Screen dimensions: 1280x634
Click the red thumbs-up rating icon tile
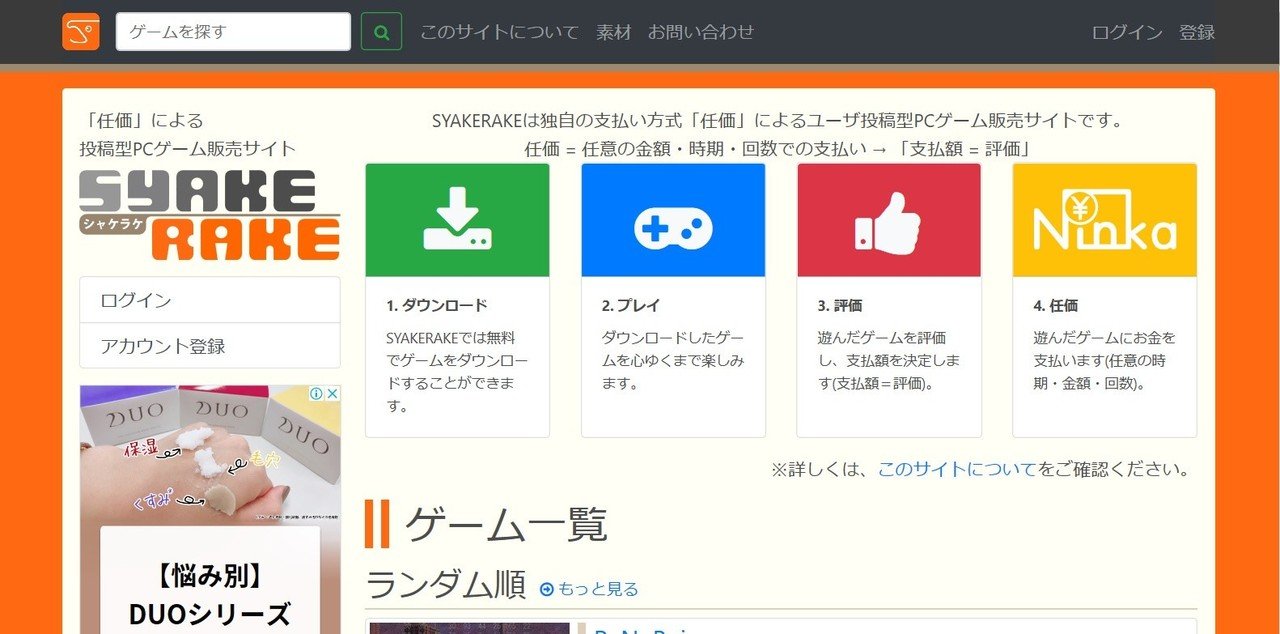click(x=889, y=220)
